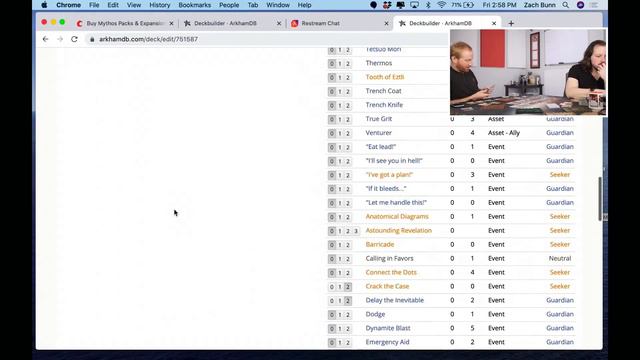The width and height of the screenshot is (640, 360).
Task: Set Thermos quantity to 1
Action: coord(340,63)
